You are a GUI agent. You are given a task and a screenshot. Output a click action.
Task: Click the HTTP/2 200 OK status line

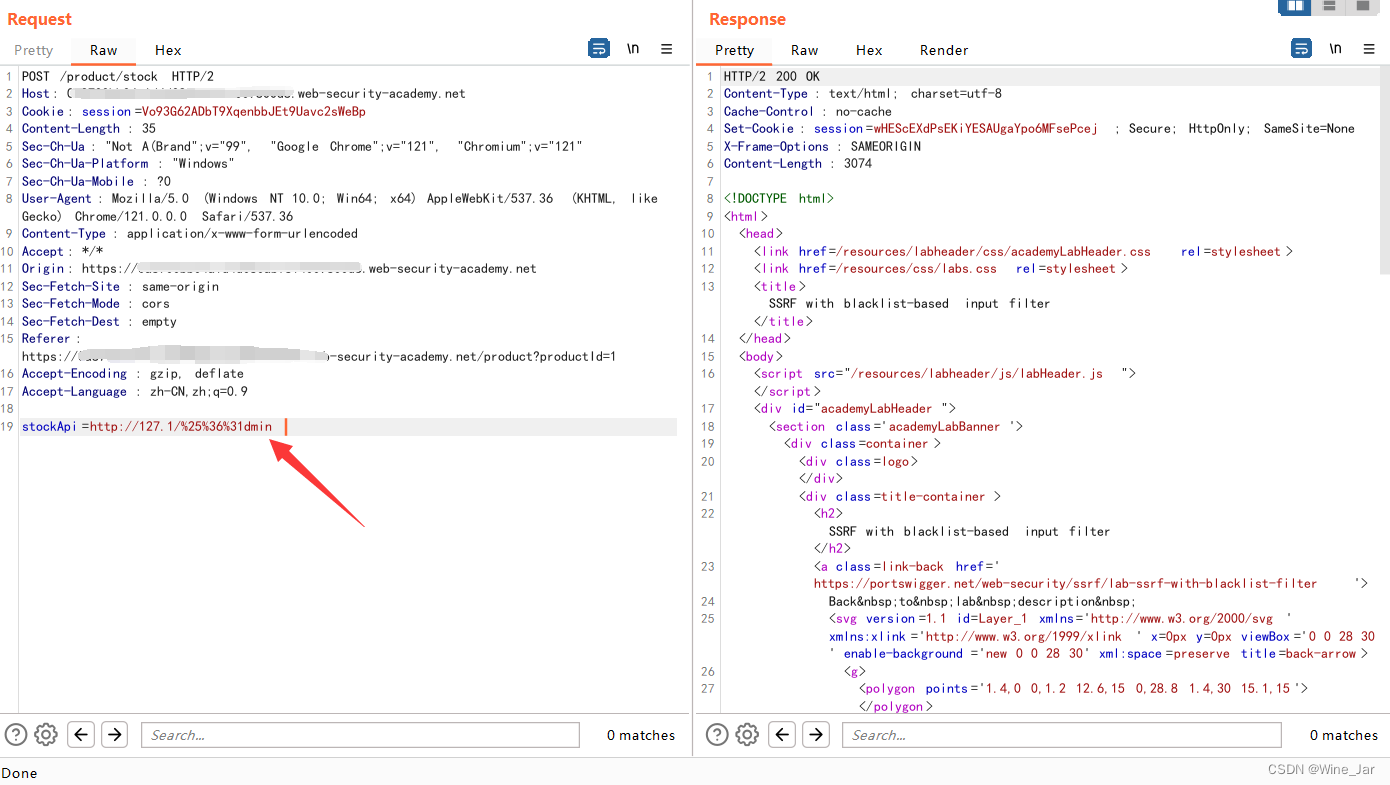(772, 76)
